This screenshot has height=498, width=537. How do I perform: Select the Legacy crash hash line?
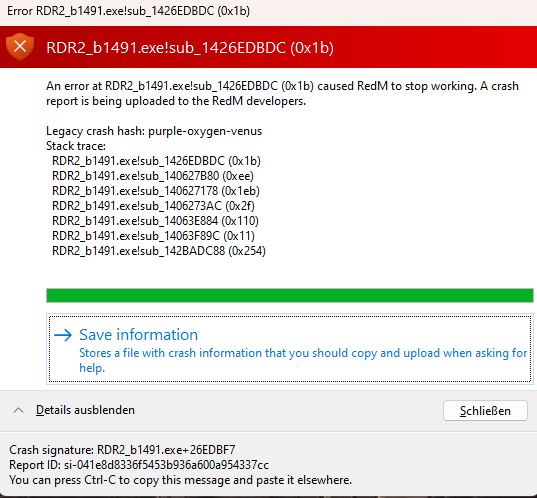point(154,131)
